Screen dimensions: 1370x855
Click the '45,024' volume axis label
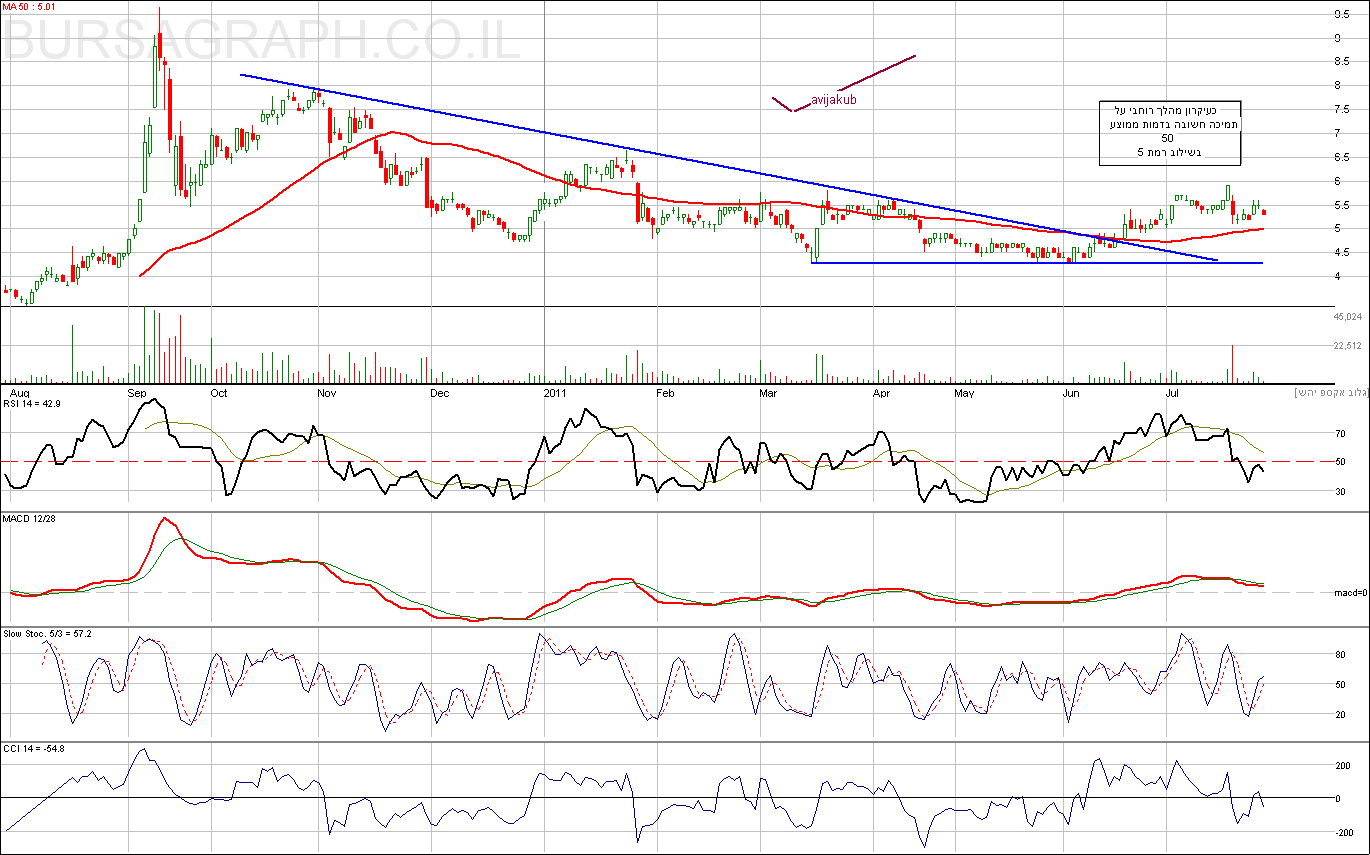[x=1348, y=316]
